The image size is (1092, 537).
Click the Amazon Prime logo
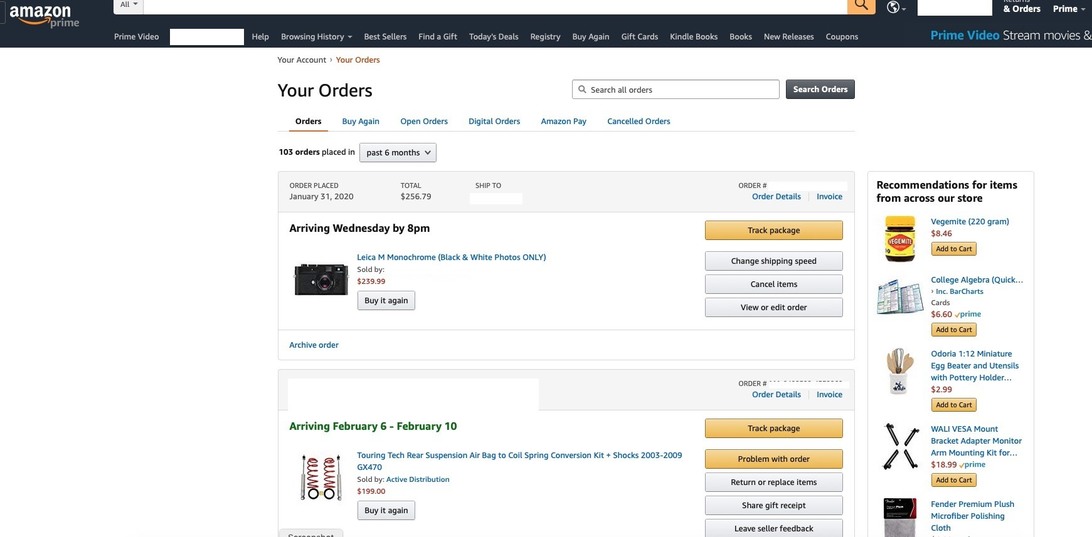(44, 17)
